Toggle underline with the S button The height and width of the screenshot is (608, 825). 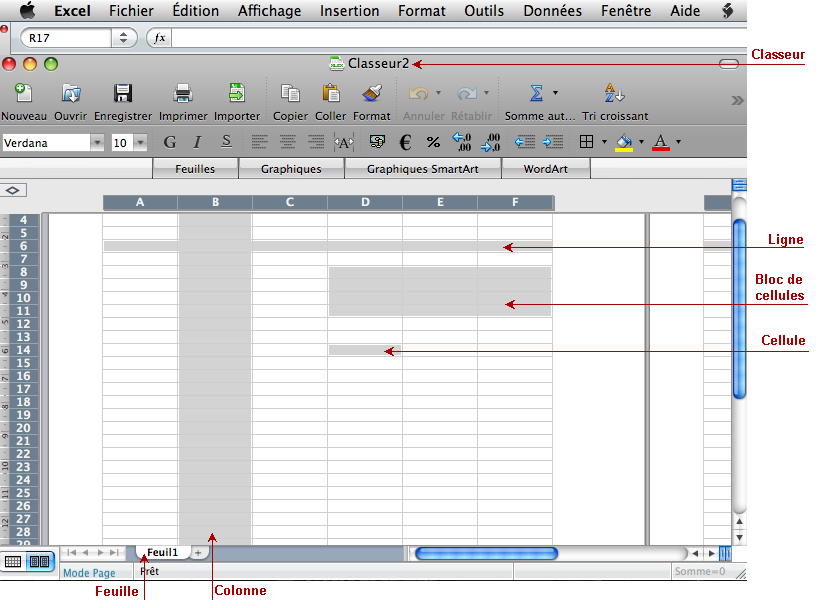tap(226, 141)
